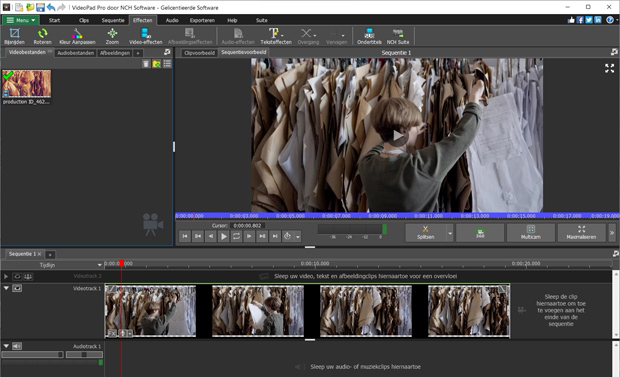Click the Undo arrow in title bar
This screenshot has width=620, height=377.
coord(51,8)
